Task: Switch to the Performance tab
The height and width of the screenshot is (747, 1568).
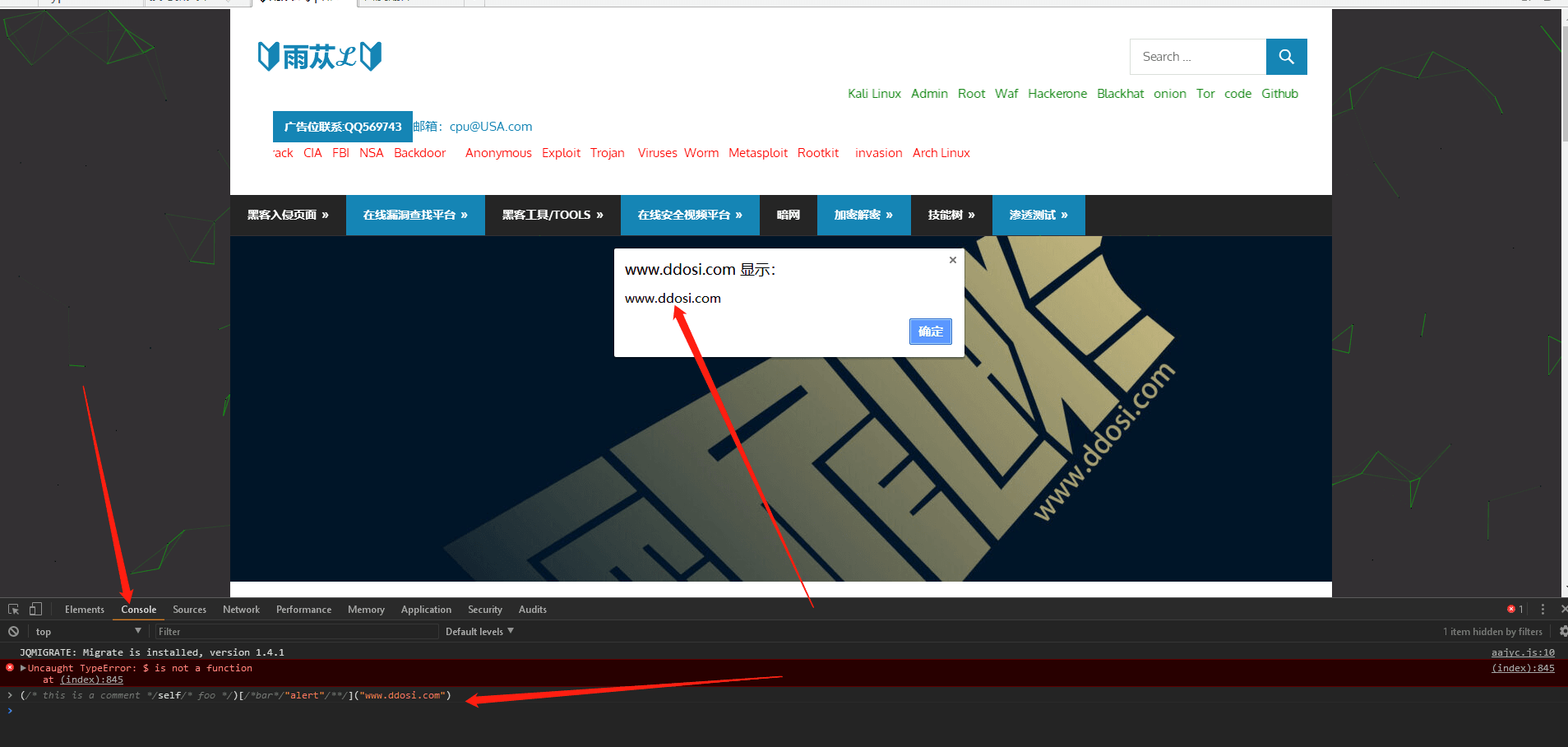Action: click(x=303, y=610)
